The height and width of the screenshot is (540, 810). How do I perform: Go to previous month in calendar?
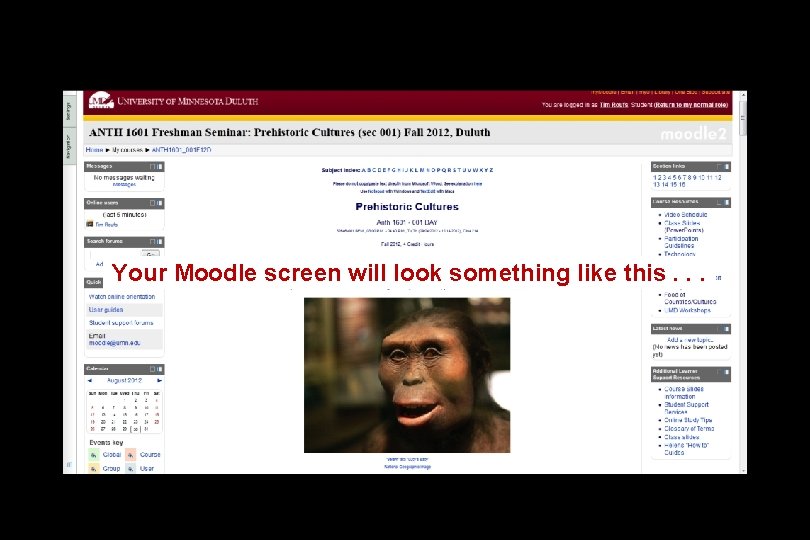pyautogui.click(x=90, y=380)
